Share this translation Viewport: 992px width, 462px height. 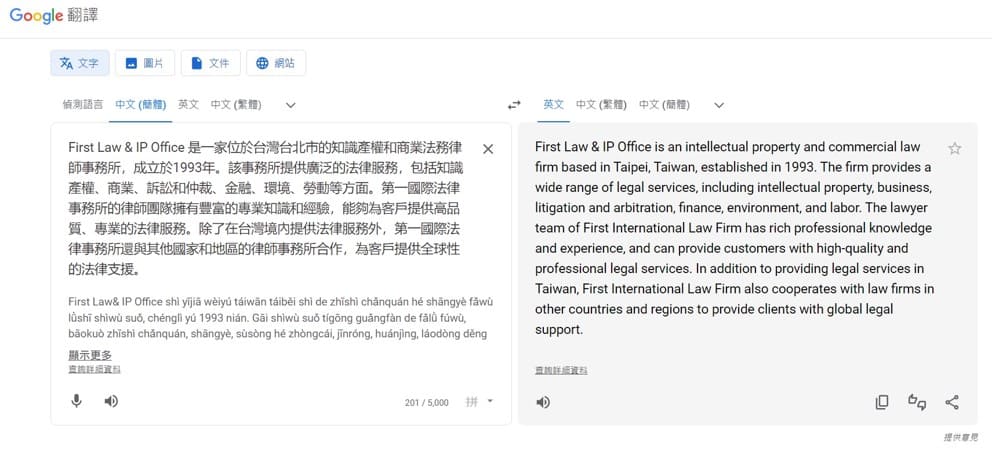click(x=952, y=402)
